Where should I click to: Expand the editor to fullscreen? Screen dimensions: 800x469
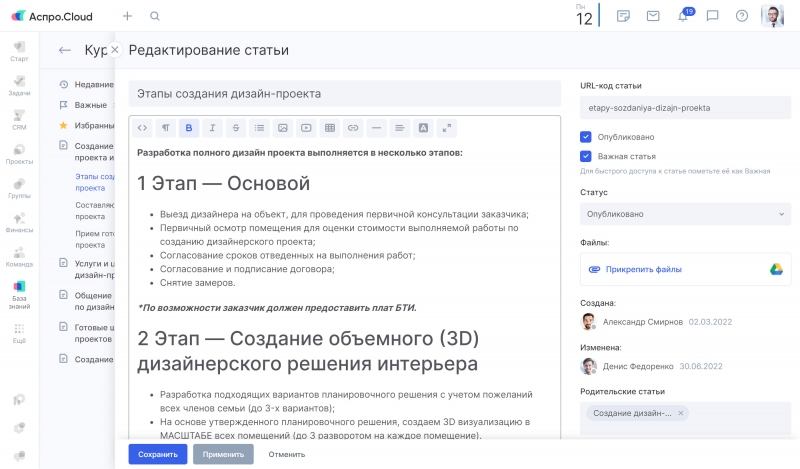(x=447, y=128)
